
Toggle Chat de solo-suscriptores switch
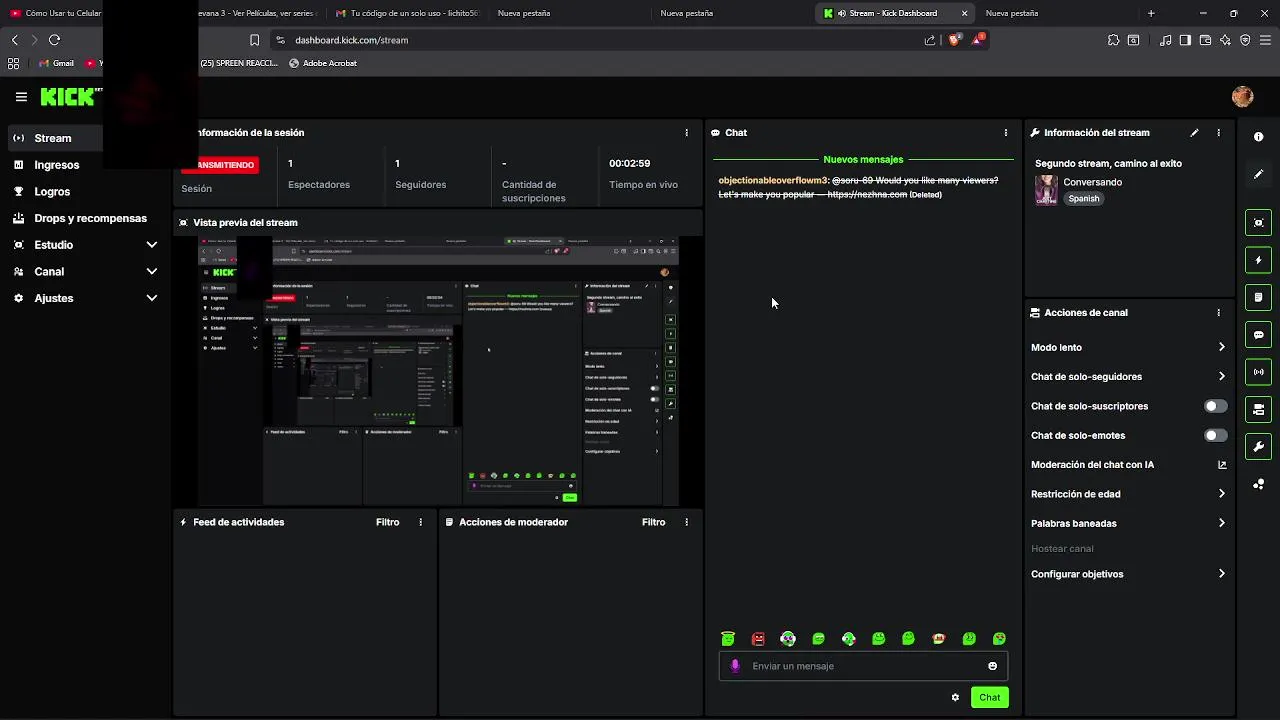click(x=1215, y=406)
